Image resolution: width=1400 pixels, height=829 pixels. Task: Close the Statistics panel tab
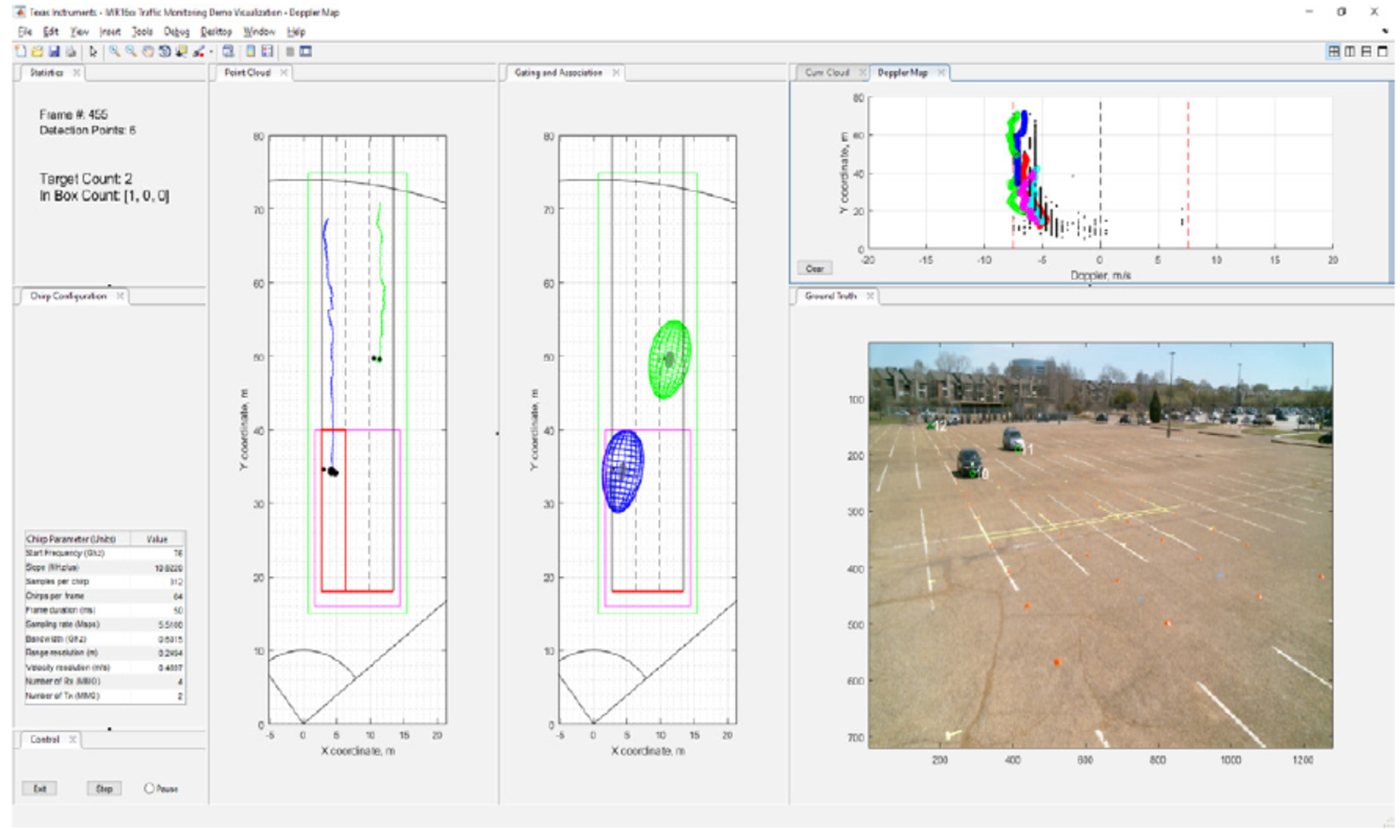(x=77, y=73)
